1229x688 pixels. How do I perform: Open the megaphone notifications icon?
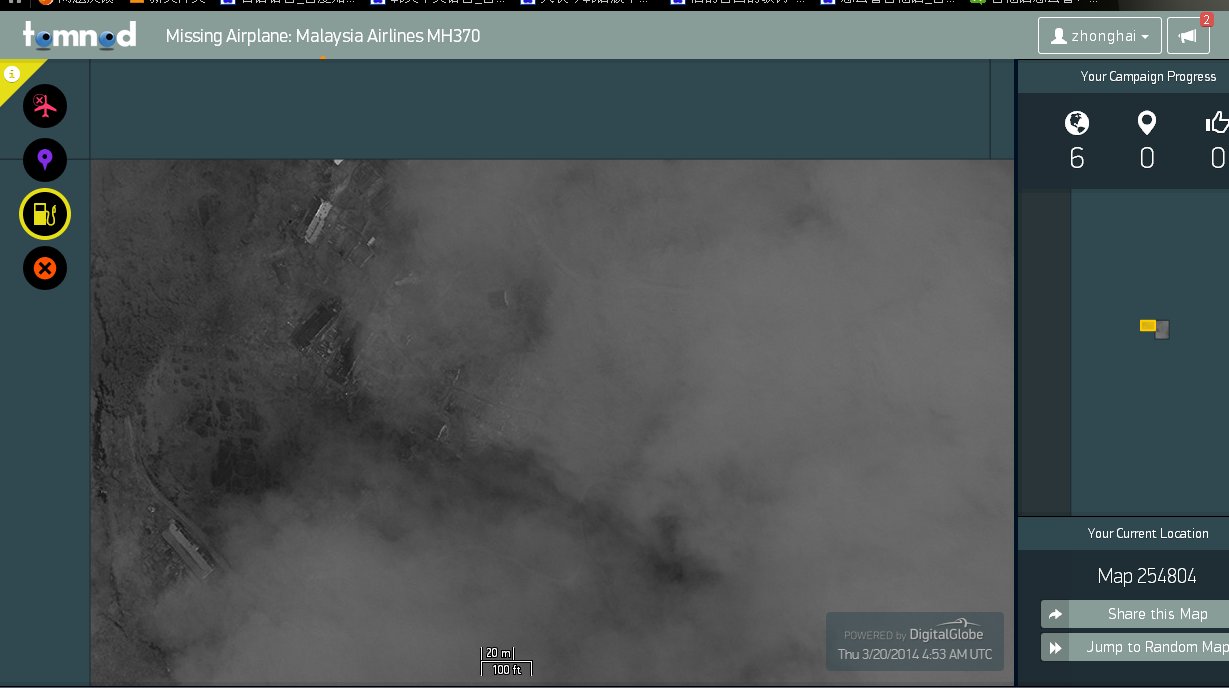(1187, 36)
